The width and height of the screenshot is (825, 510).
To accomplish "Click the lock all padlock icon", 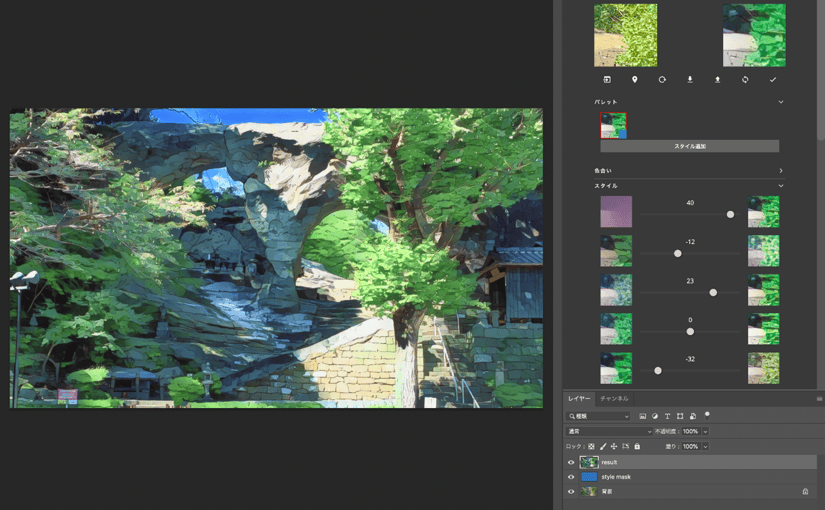I will [637, 446].
